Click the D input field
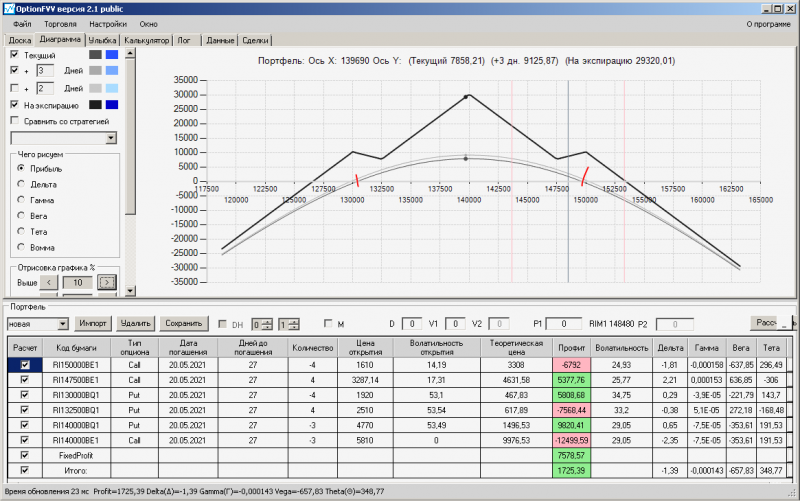Image resolution: width=800 pixels, height=501 pixels. (x=411, y=324)
